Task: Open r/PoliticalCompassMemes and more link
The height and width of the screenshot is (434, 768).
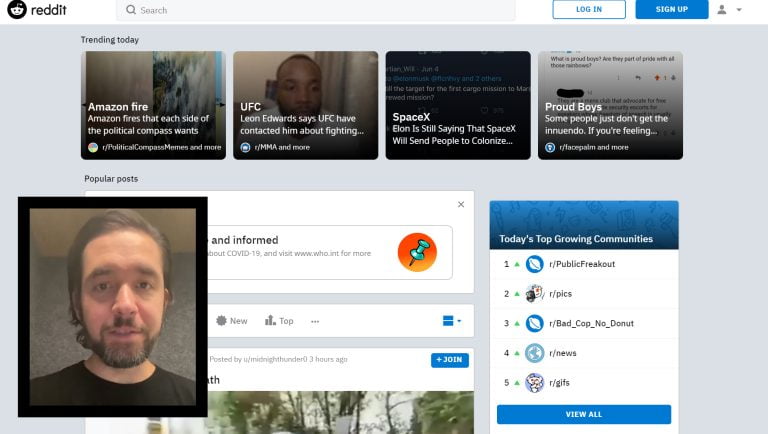Action: 162,147
